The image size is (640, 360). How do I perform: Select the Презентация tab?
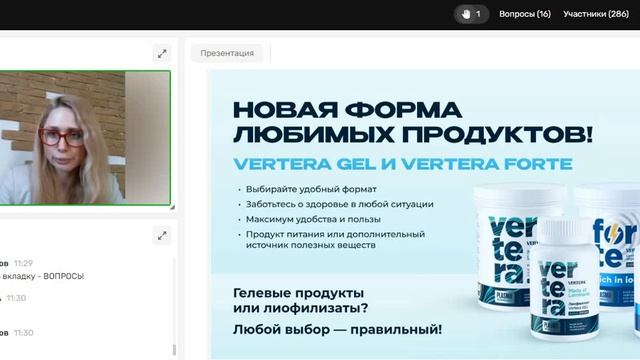coord(227,53)
